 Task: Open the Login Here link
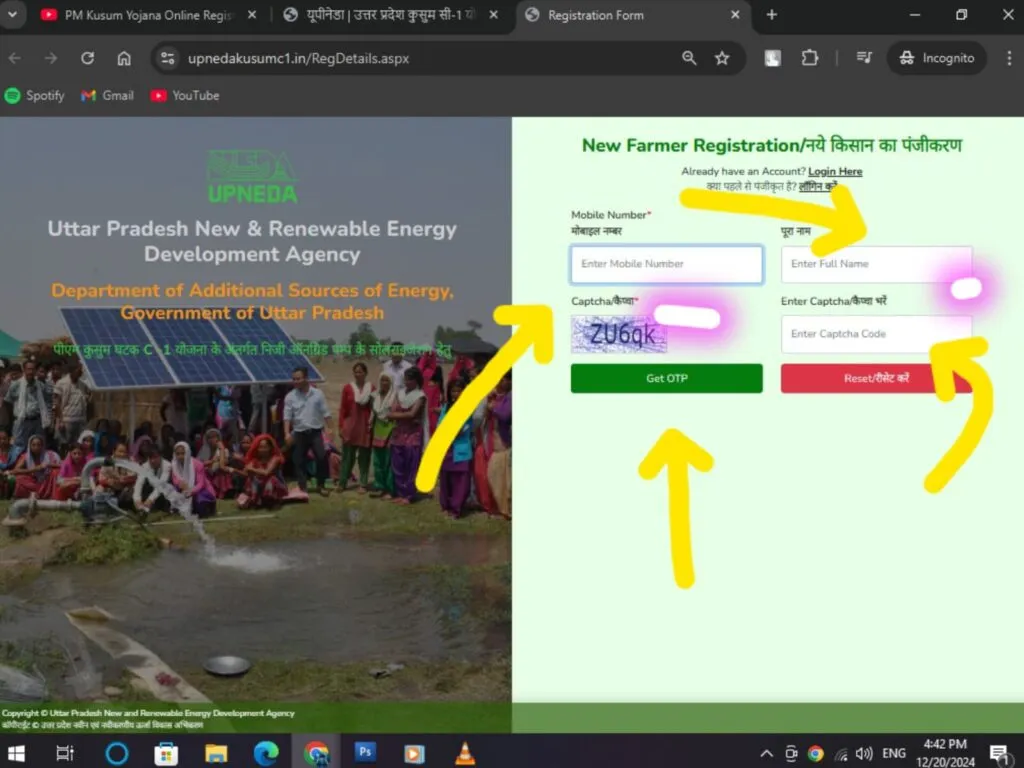pos(836,171)
